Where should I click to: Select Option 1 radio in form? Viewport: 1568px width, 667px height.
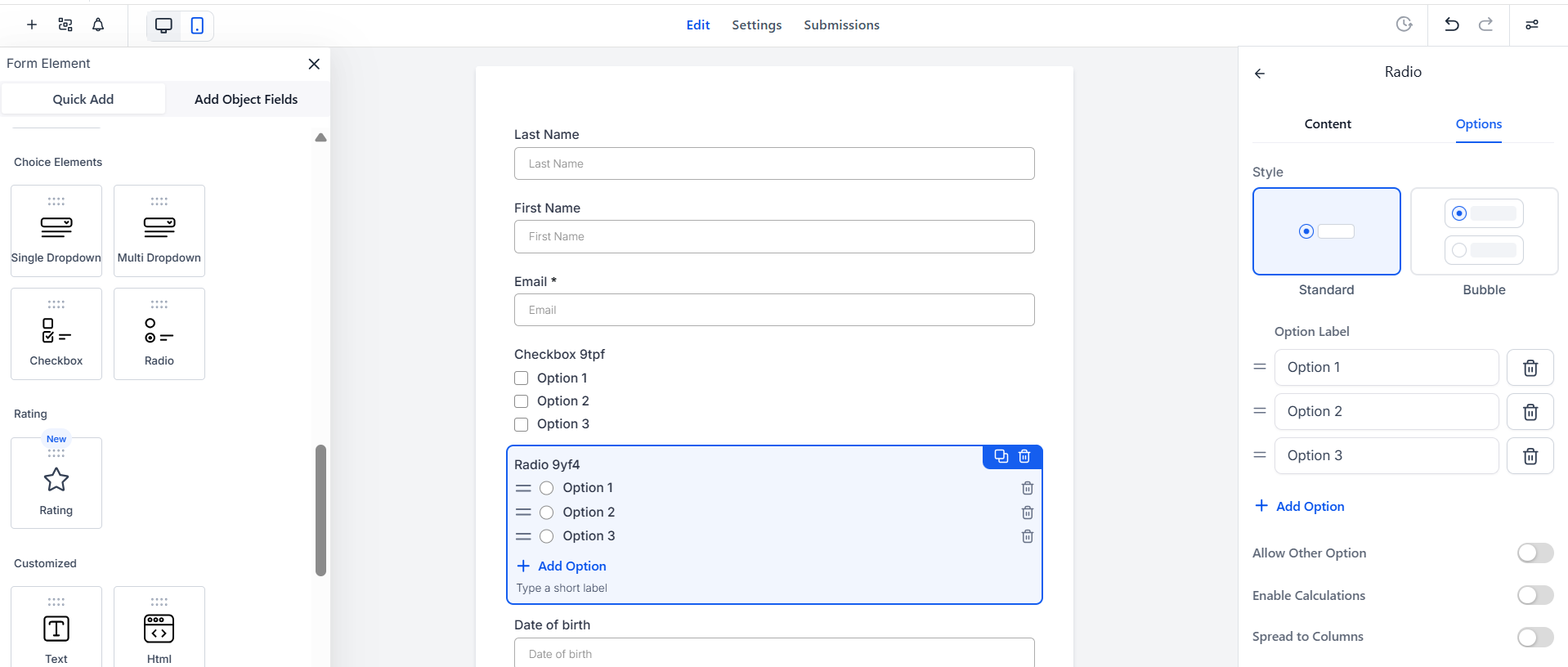coord(547,488)
